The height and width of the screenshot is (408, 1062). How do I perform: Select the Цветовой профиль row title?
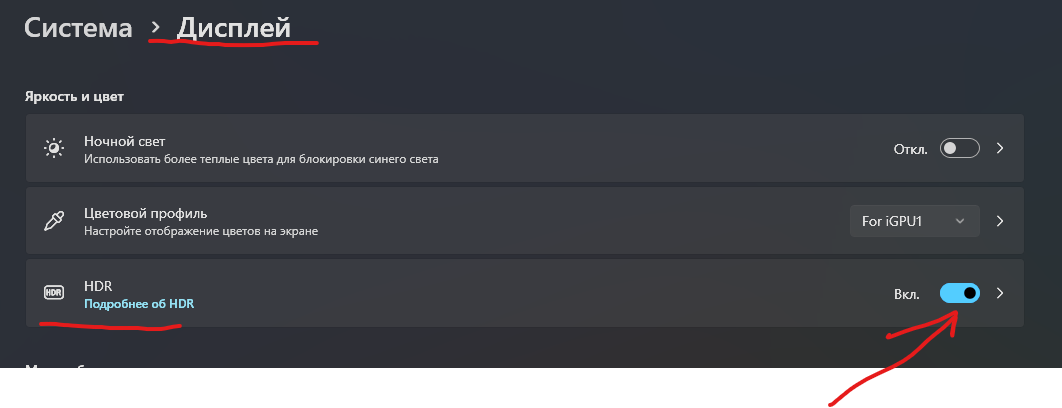pos(146,213)
